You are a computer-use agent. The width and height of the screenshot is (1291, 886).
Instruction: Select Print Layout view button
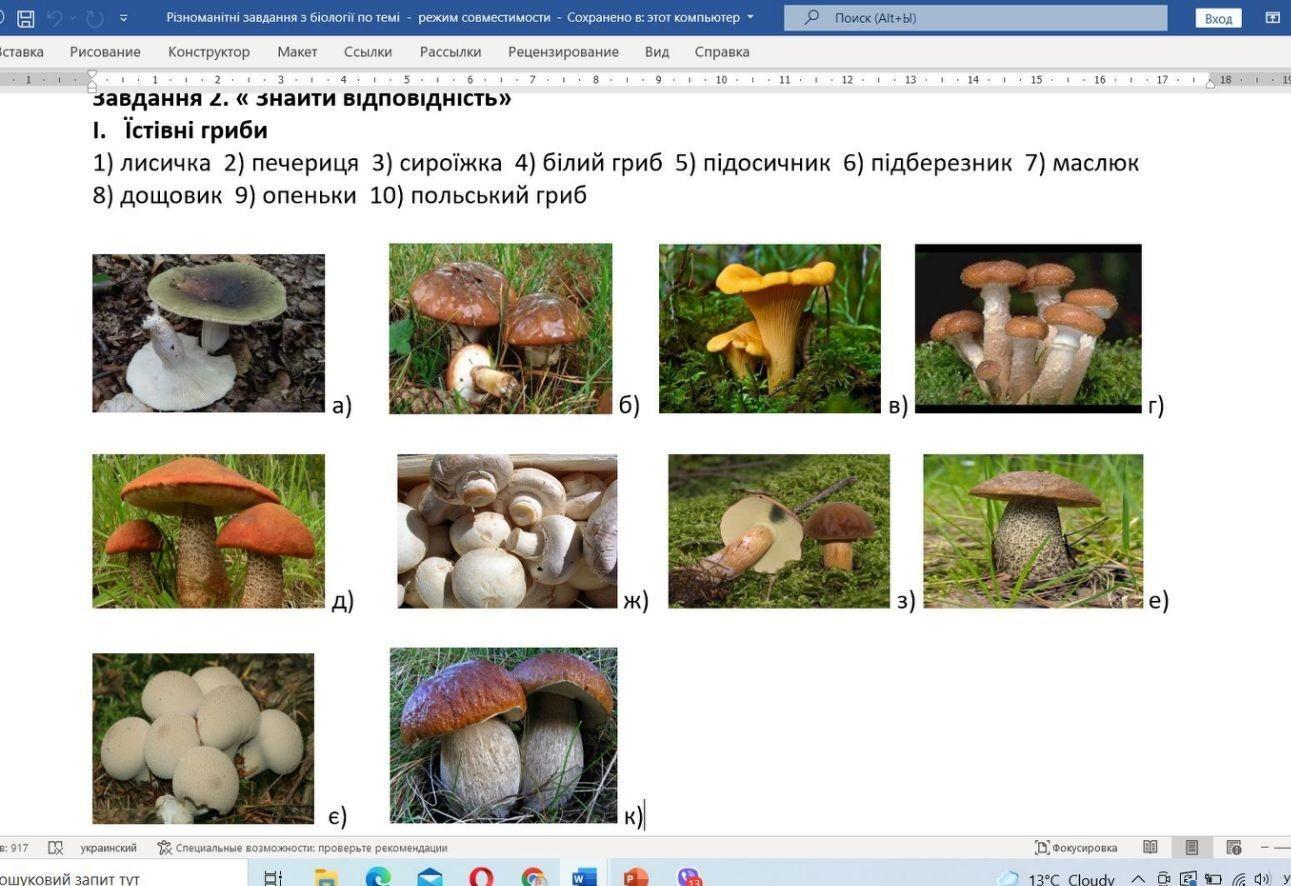tap(1191, 848)
